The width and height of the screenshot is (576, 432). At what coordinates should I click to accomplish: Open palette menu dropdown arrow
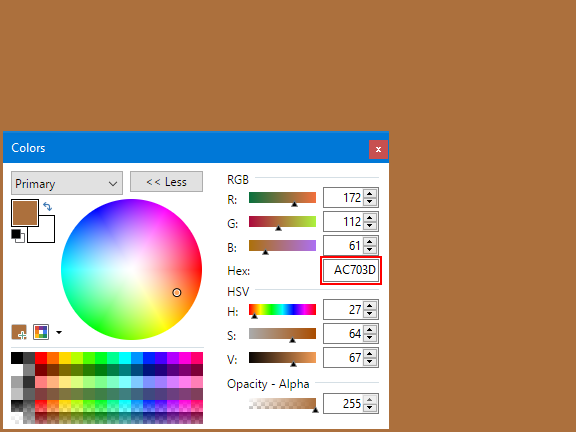coord(59,332)
